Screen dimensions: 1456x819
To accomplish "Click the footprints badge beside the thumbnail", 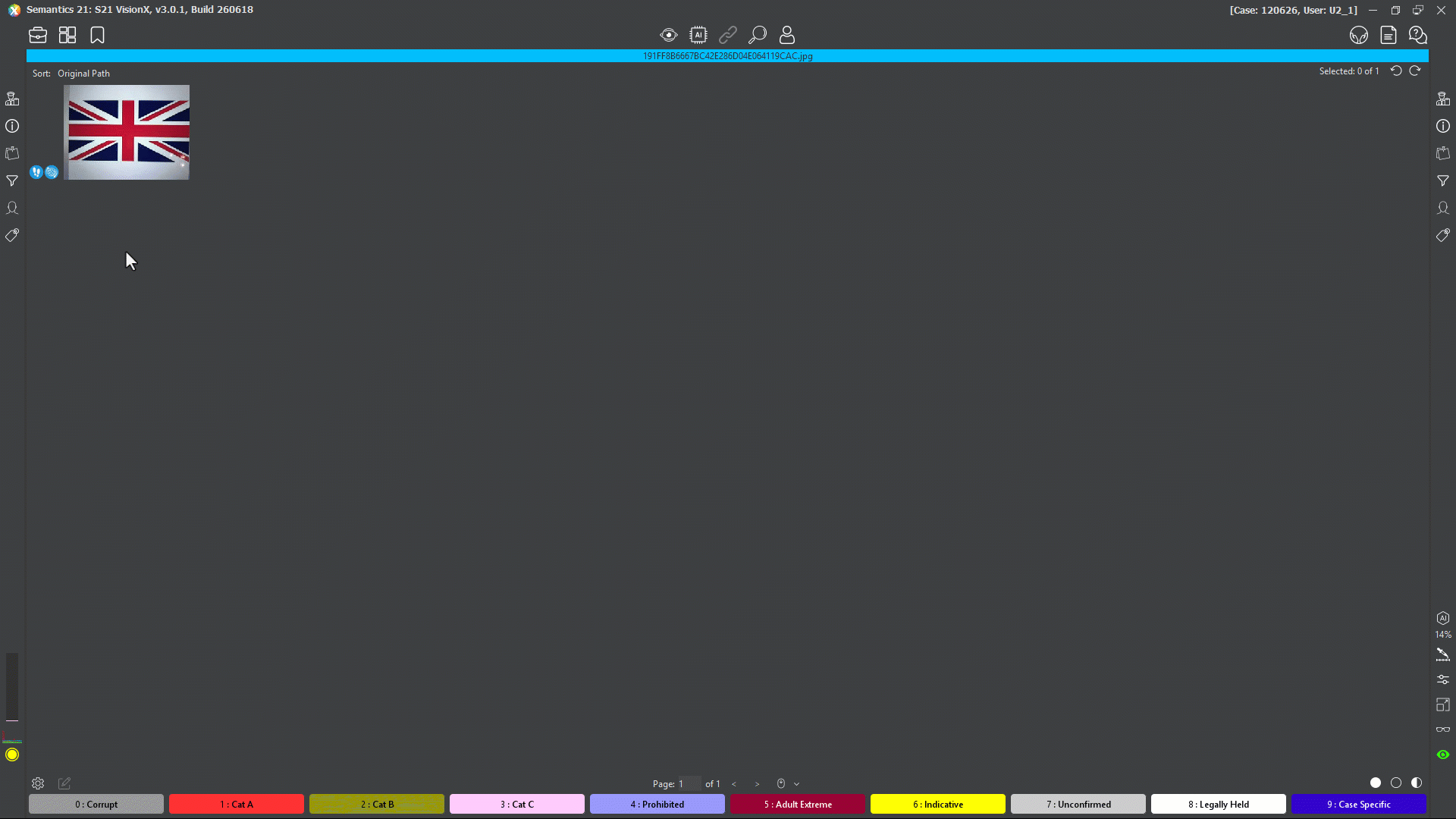I will (x=36, y=172).
